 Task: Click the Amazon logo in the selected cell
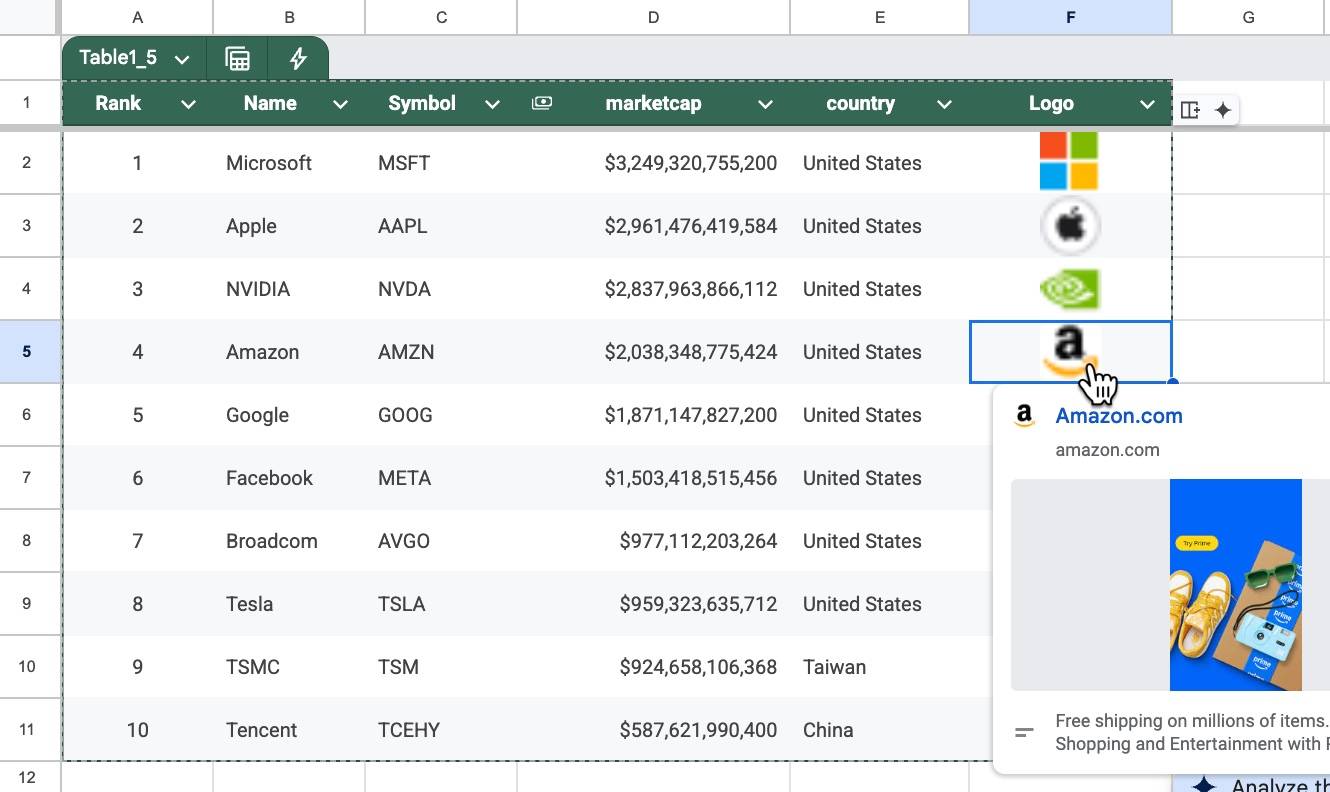[1069, 351]
